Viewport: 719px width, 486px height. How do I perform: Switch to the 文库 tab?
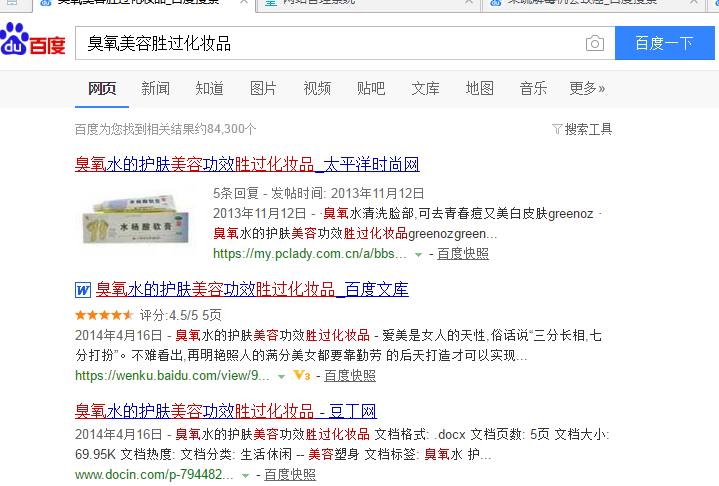click(x=425, y=88)
